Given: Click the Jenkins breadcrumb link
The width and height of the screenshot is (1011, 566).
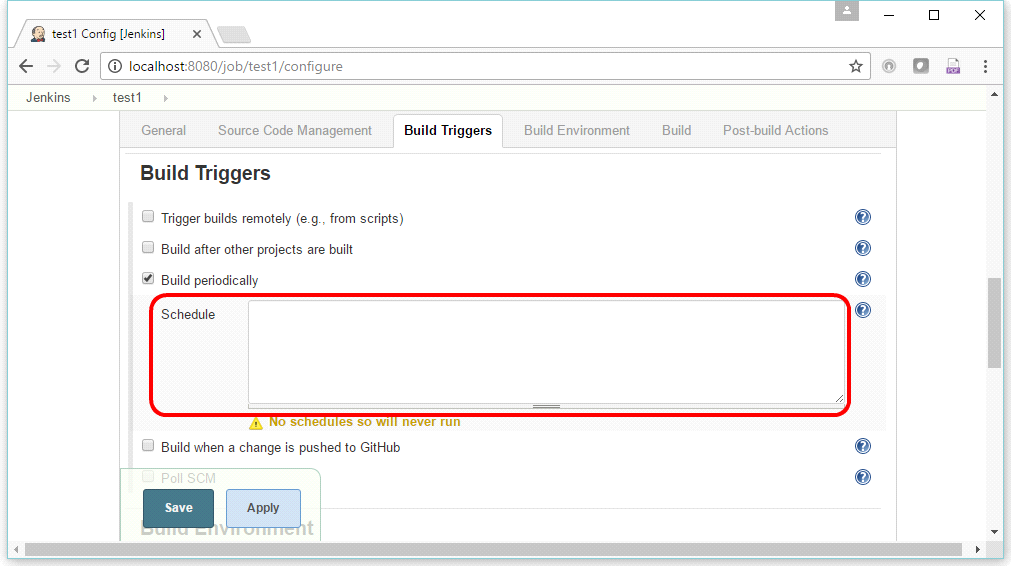Looking at the screenshot, I should coord(48,97).
